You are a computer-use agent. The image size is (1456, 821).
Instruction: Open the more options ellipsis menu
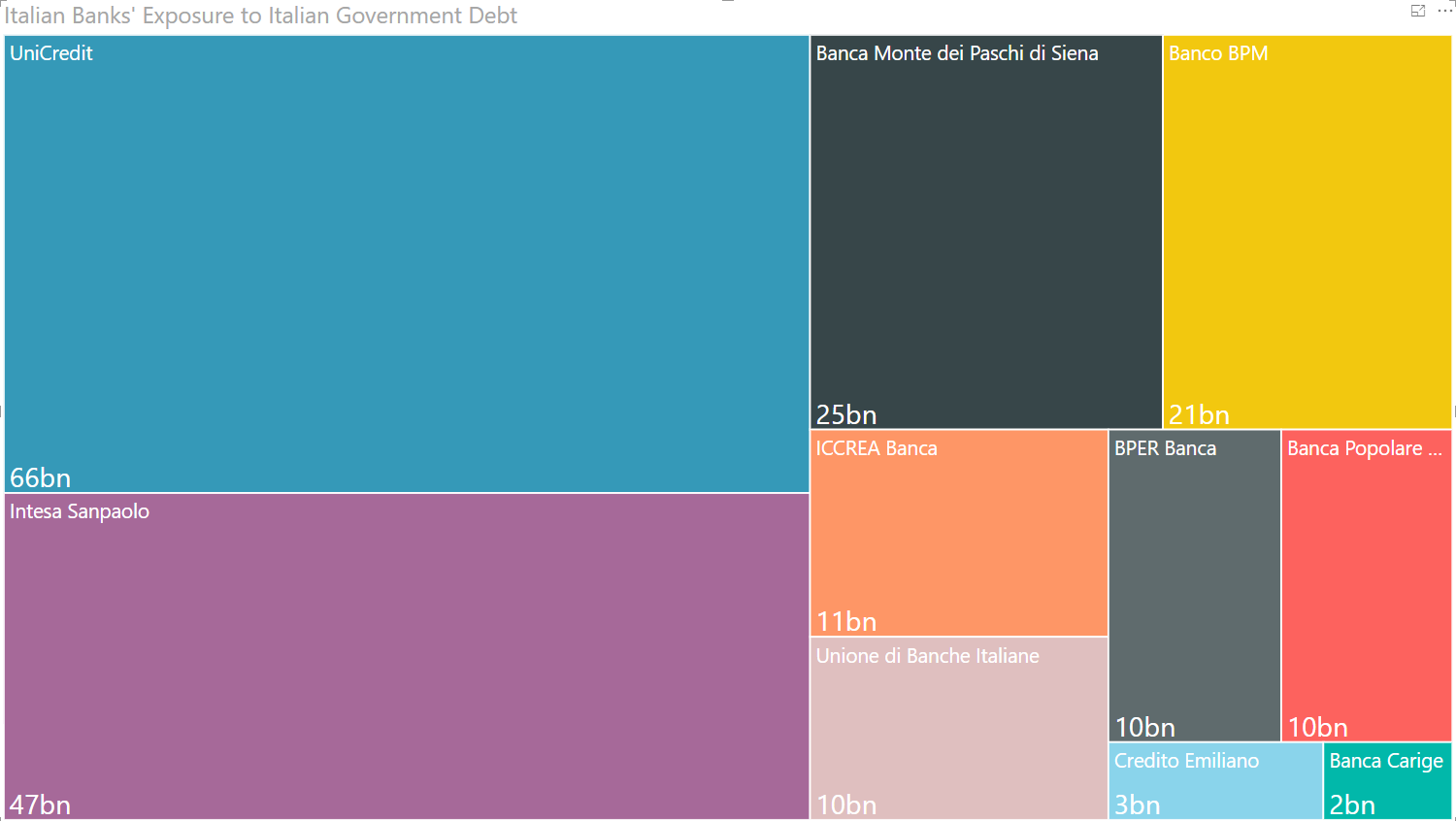pos(1445,11)
